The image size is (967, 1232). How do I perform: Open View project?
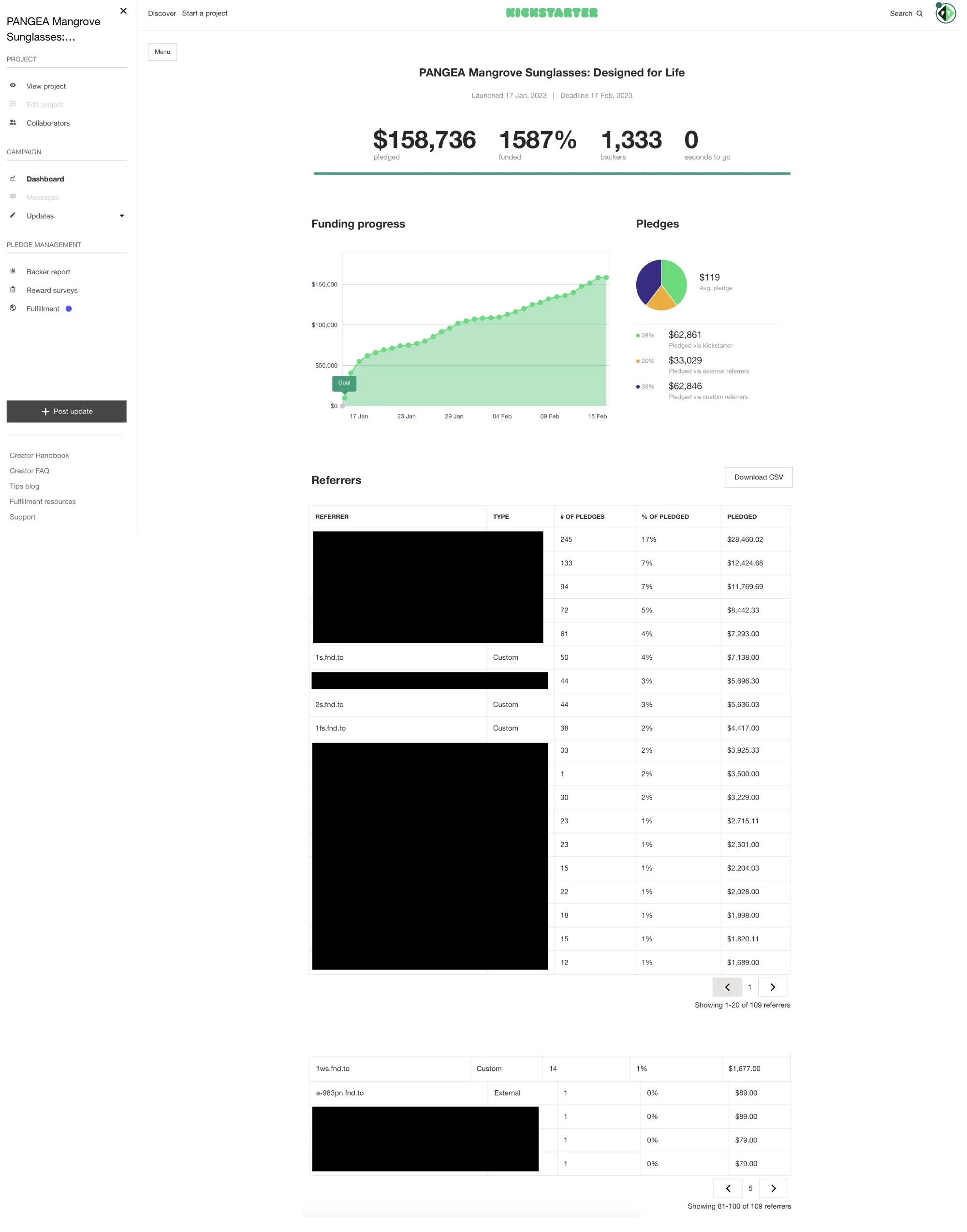coord(46,86)
